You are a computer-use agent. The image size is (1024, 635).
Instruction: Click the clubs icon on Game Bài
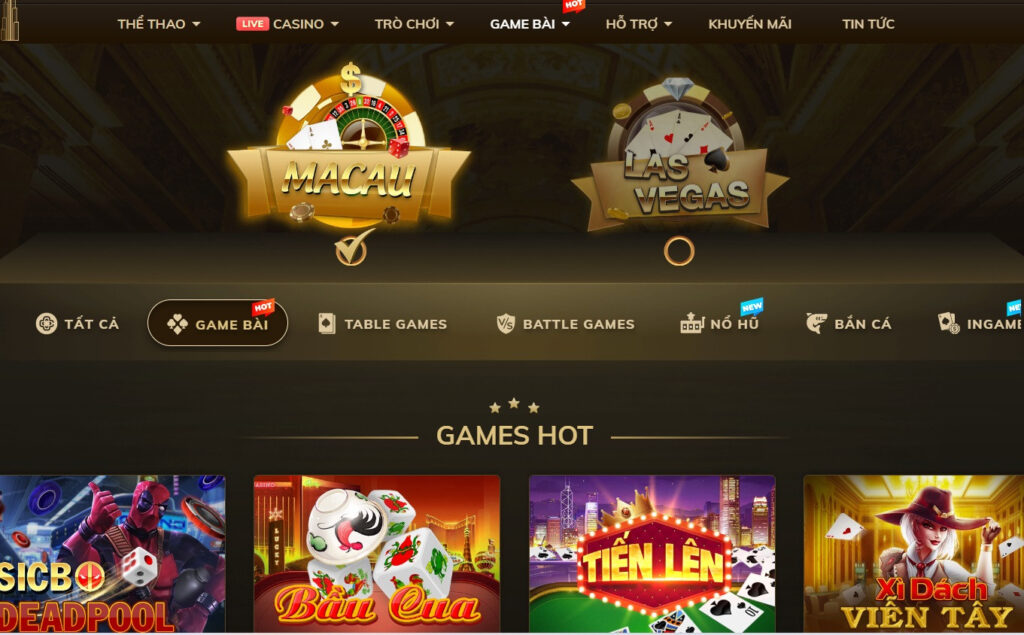(x=177, y=324)
